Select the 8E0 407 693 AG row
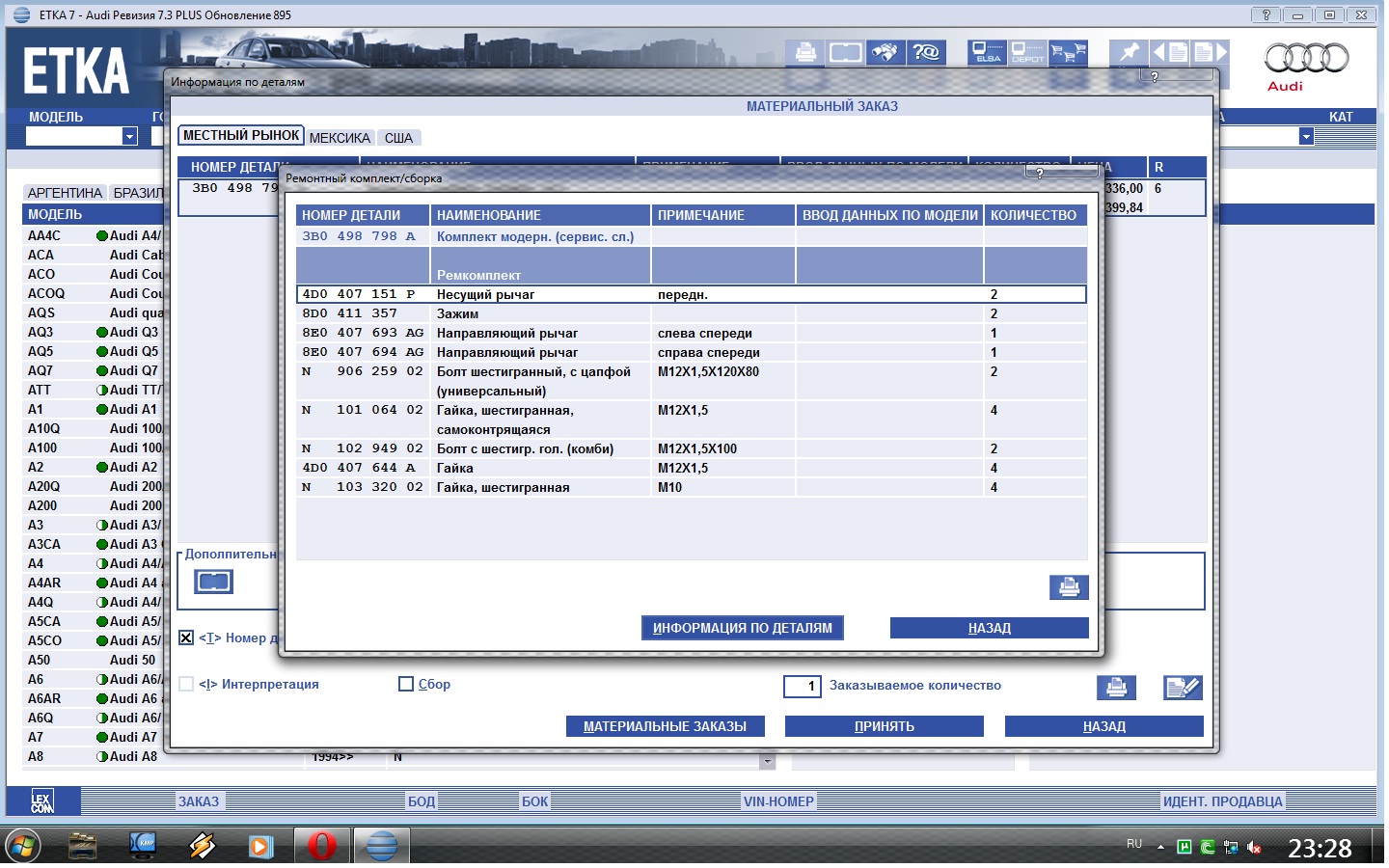This screenshot has width=1389, height=868. point(692,333)
